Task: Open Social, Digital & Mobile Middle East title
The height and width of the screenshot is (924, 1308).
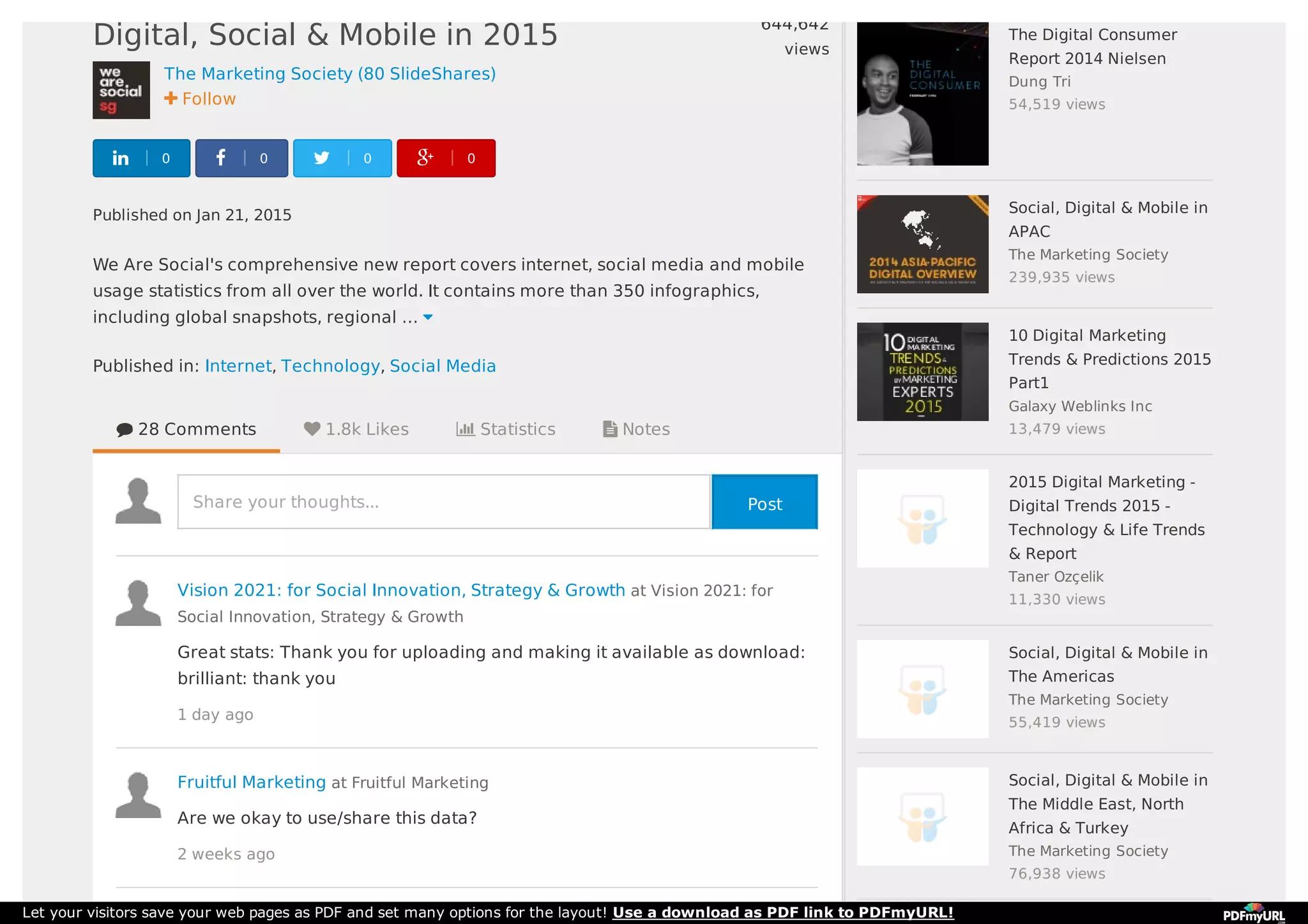Action: point(1108,804)
